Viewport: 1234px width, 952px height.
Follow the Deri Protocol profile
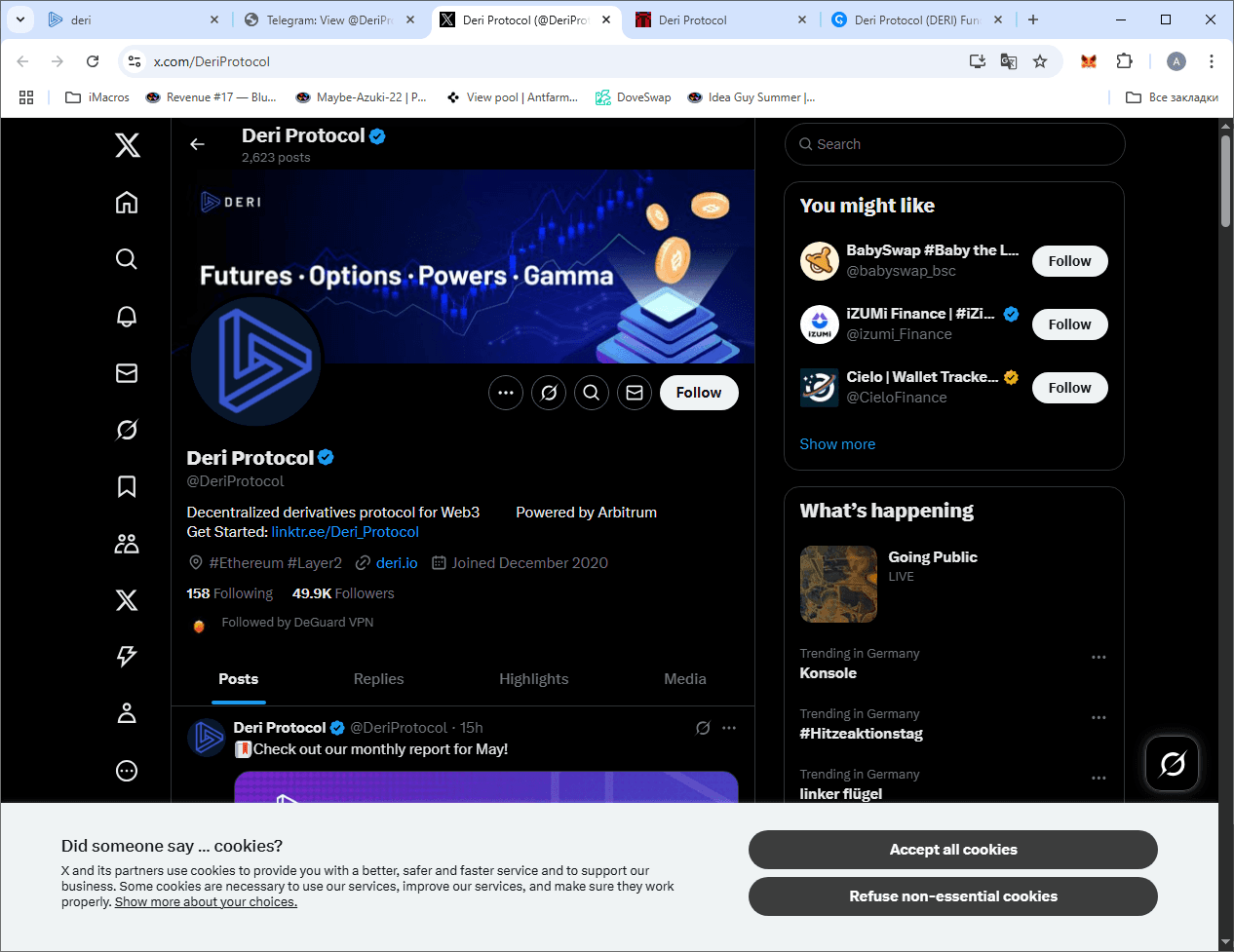[x=699, y=393]
